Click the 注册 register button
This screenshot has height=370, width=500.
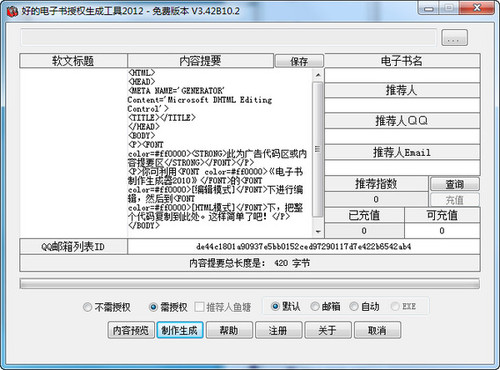pos(278,330)
